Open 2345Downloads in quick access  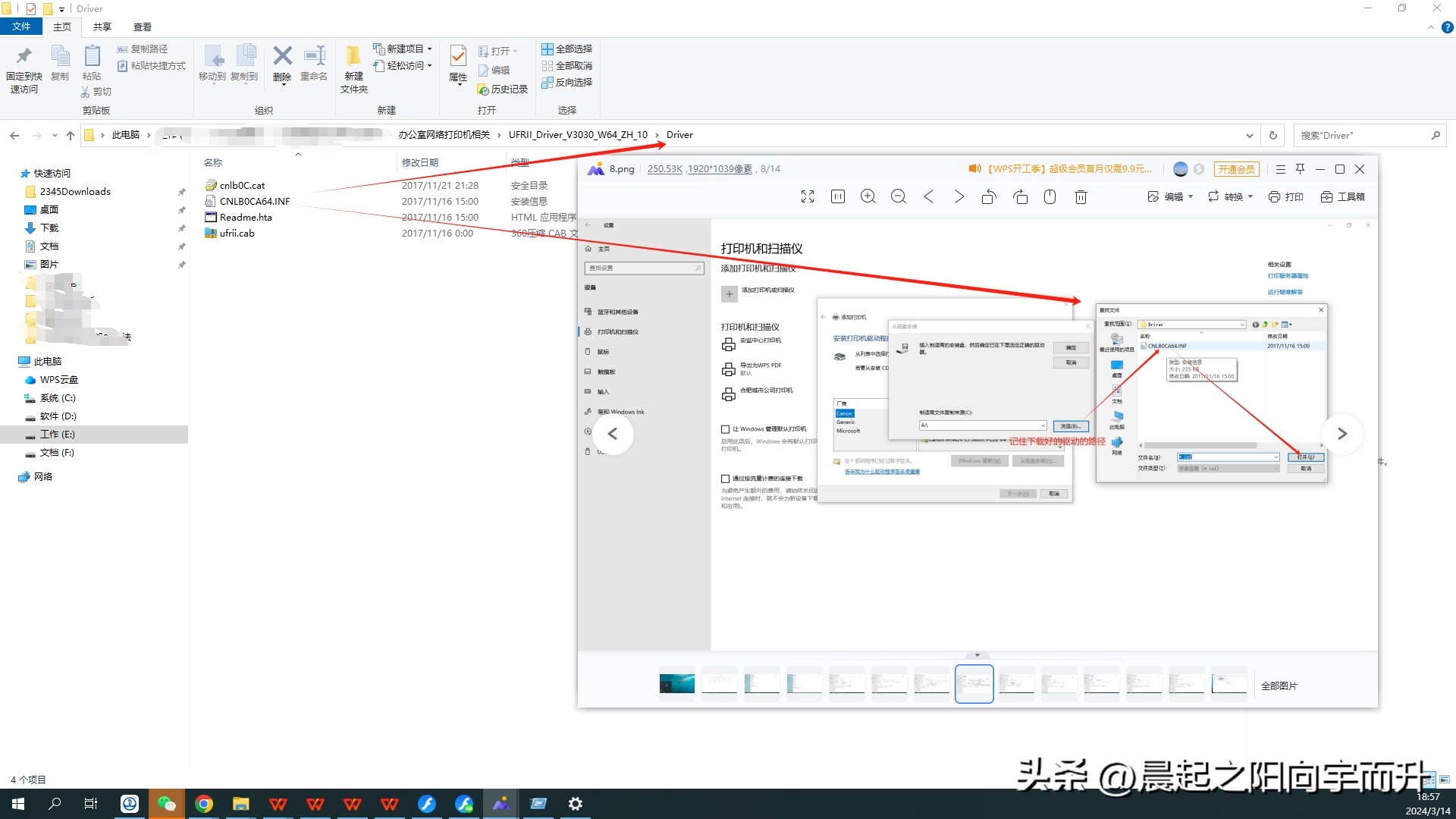tap(75, 192)
